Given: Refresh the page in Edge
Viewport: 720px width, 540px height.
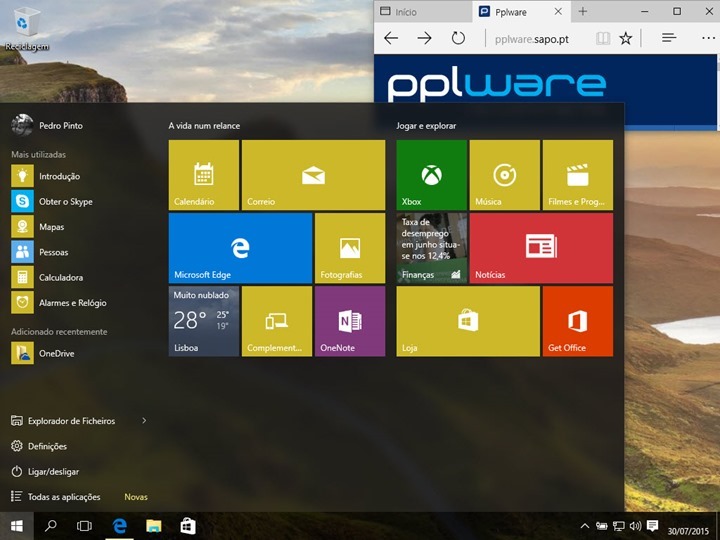Looking at the screenshot, I should point(458,38).
